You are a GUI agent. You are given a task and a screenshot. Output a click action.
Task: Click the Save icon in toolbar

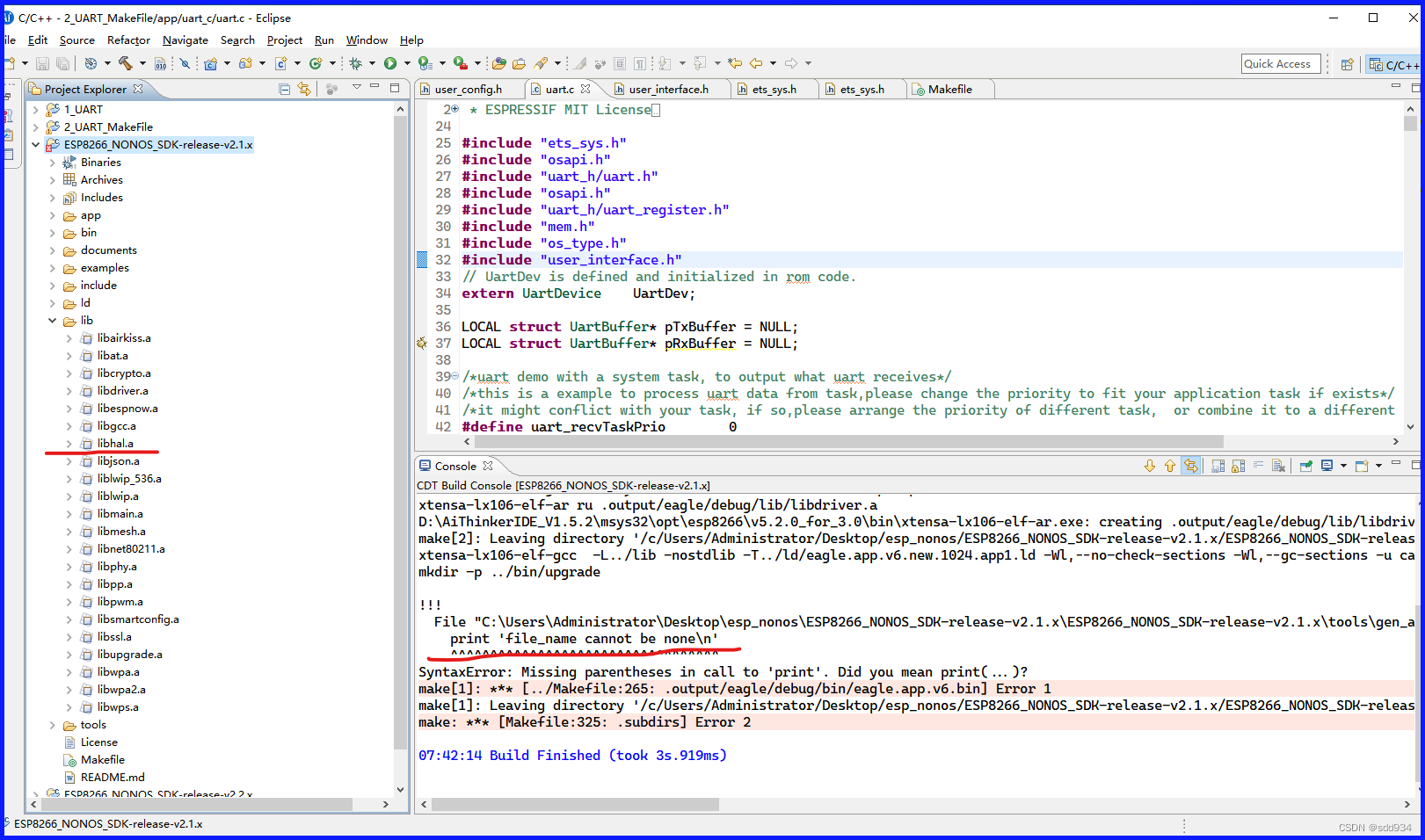[x=42, y=63]
